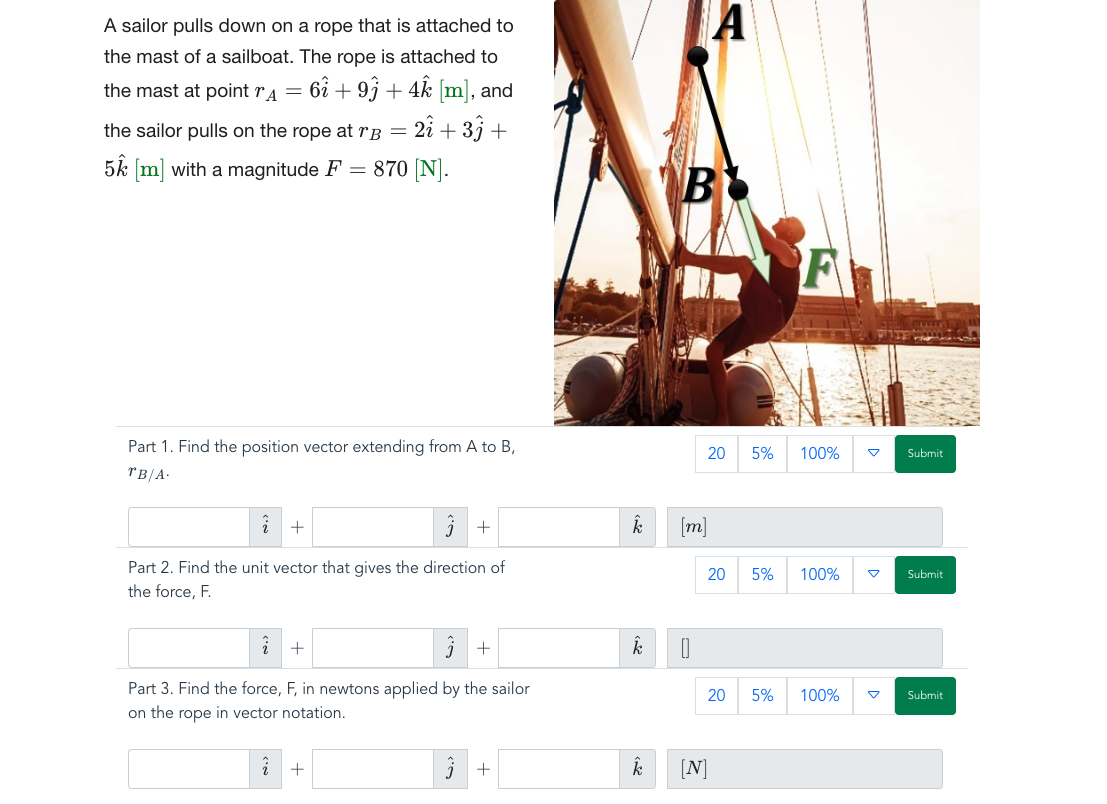
Task: Submit the Part 3 force answer
Action: pos(925,695)
